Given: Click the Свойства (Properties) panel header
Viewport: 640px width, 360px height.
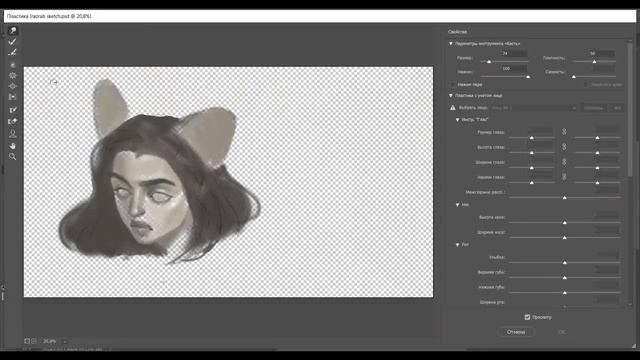Looking at the screenshot, I should (458, 32).
